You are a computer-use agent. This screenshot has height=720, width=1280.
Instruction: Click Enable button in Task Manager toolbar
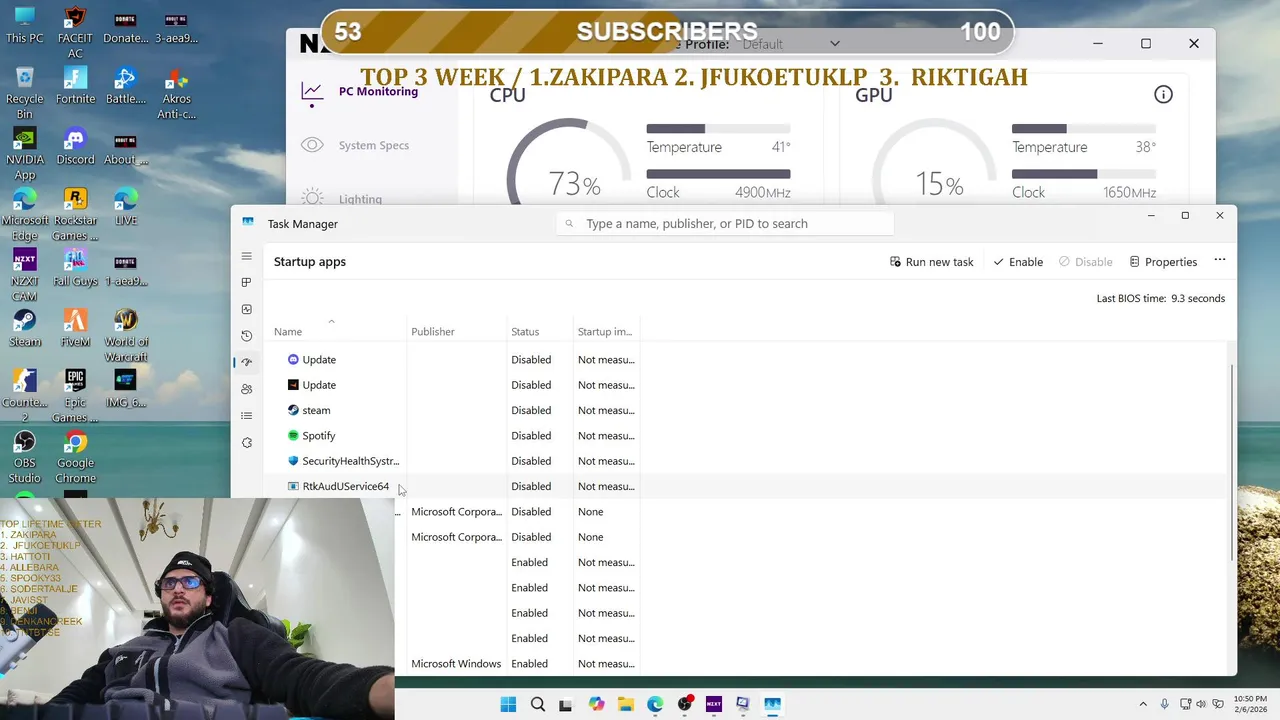click(x=1018, y=262)
